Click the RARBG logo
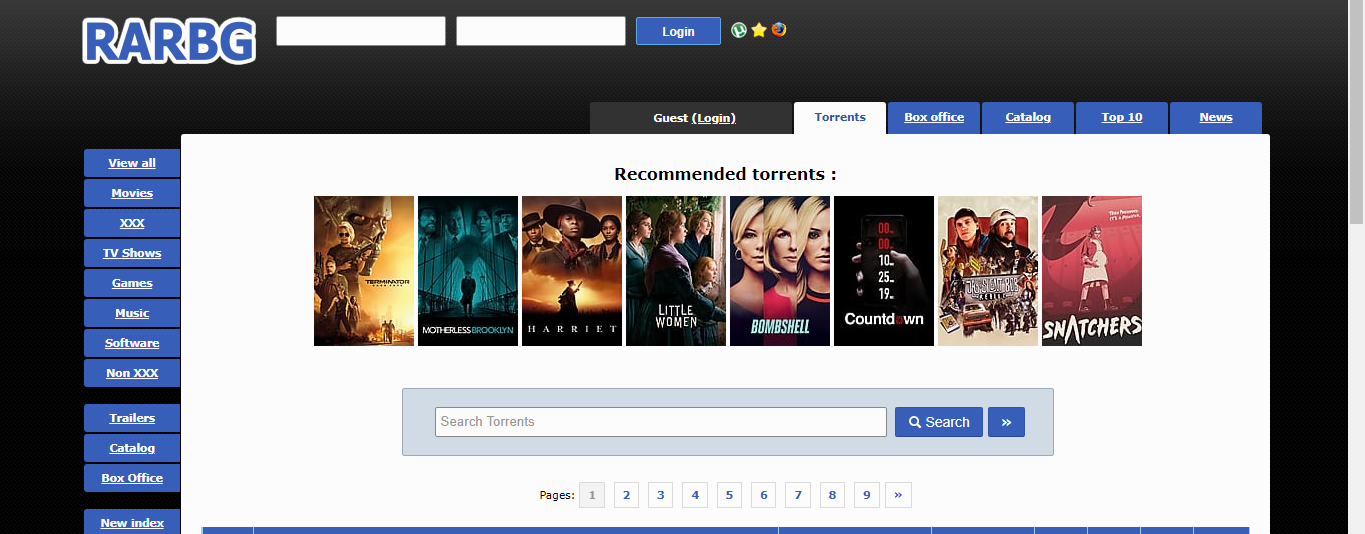This screenshot has height=534, width=1365. (x=169, y=41)
